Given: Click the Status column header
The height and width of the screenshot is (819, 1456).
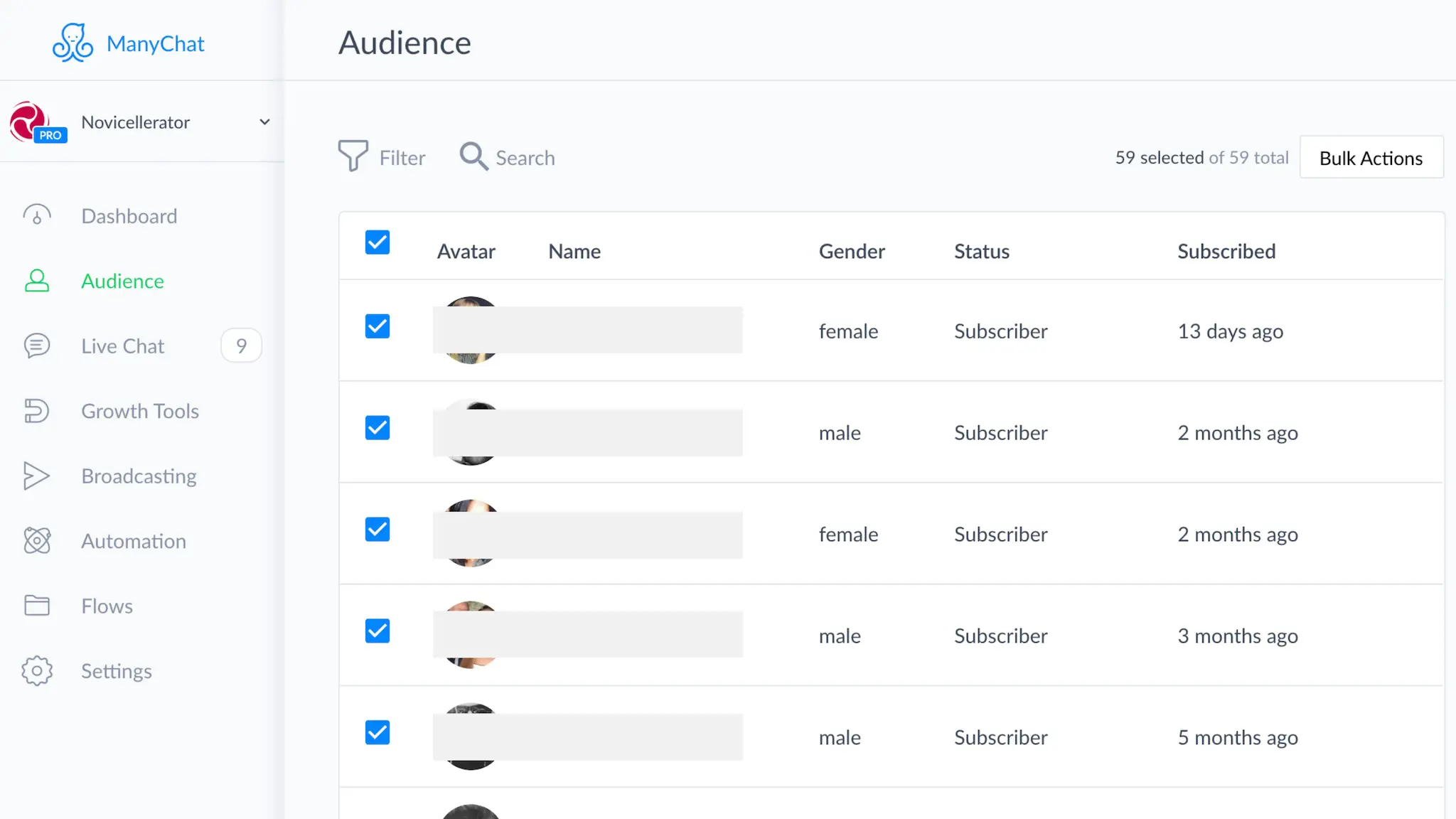Looking at the screenshot, I should 982,252.
